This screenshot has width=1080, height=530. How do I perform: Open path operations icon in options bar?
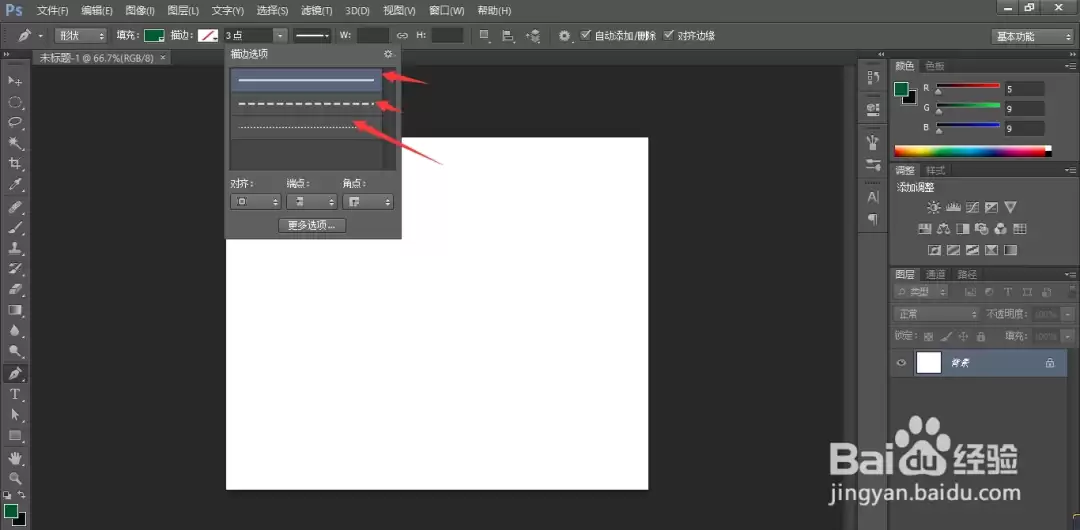(485, 35)
